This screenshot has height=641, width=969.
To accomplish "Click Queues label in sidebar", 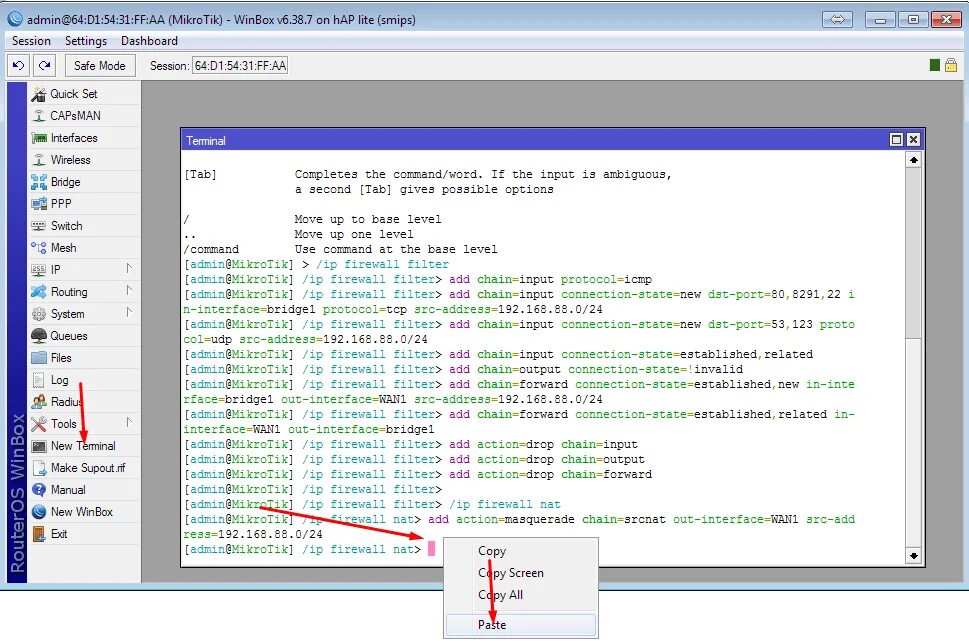I will coord(69,336).
